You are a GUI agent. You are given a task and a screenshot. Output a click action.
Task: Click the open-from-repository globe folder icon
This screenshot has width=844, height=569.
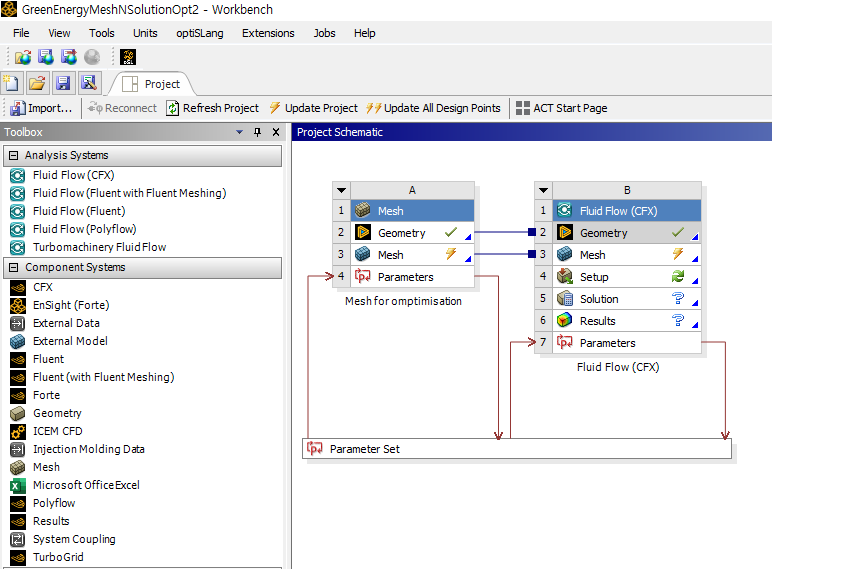coord(23,57)
